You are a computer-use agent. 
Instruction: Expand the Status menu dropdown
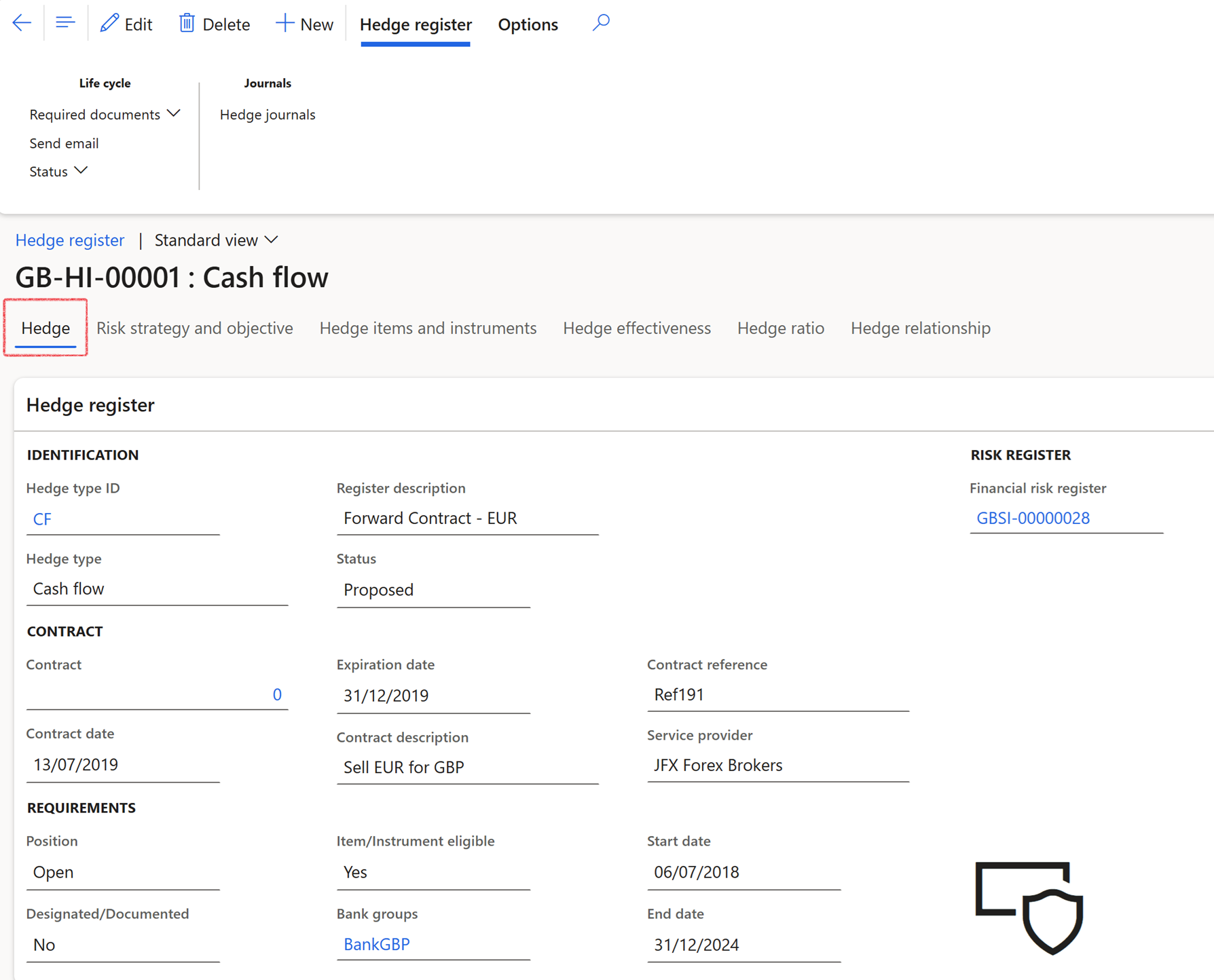click(58, 171)
